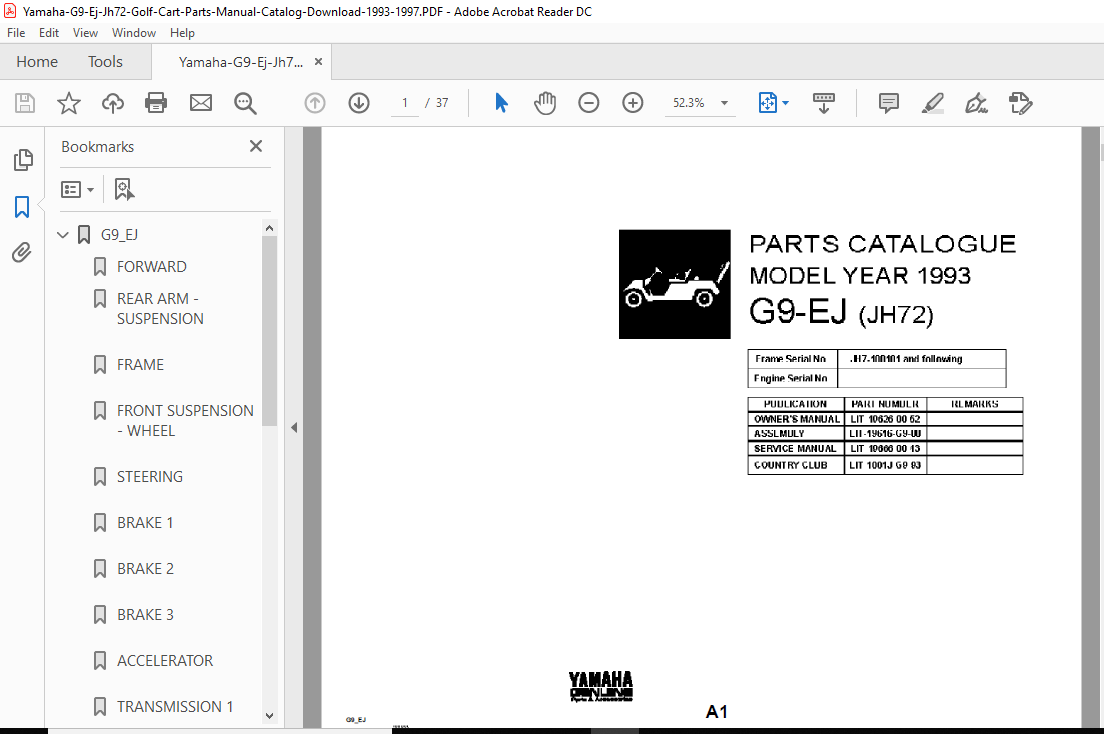Screen dimensions: 1104x734
Task: Jump to FORWARD bookmark
Action: [x=151, y=267]
